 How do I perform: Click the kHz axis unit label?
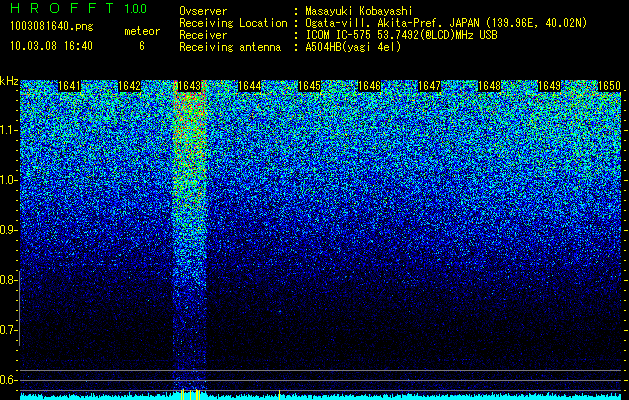pyautogui.click(x=9, y=81)
